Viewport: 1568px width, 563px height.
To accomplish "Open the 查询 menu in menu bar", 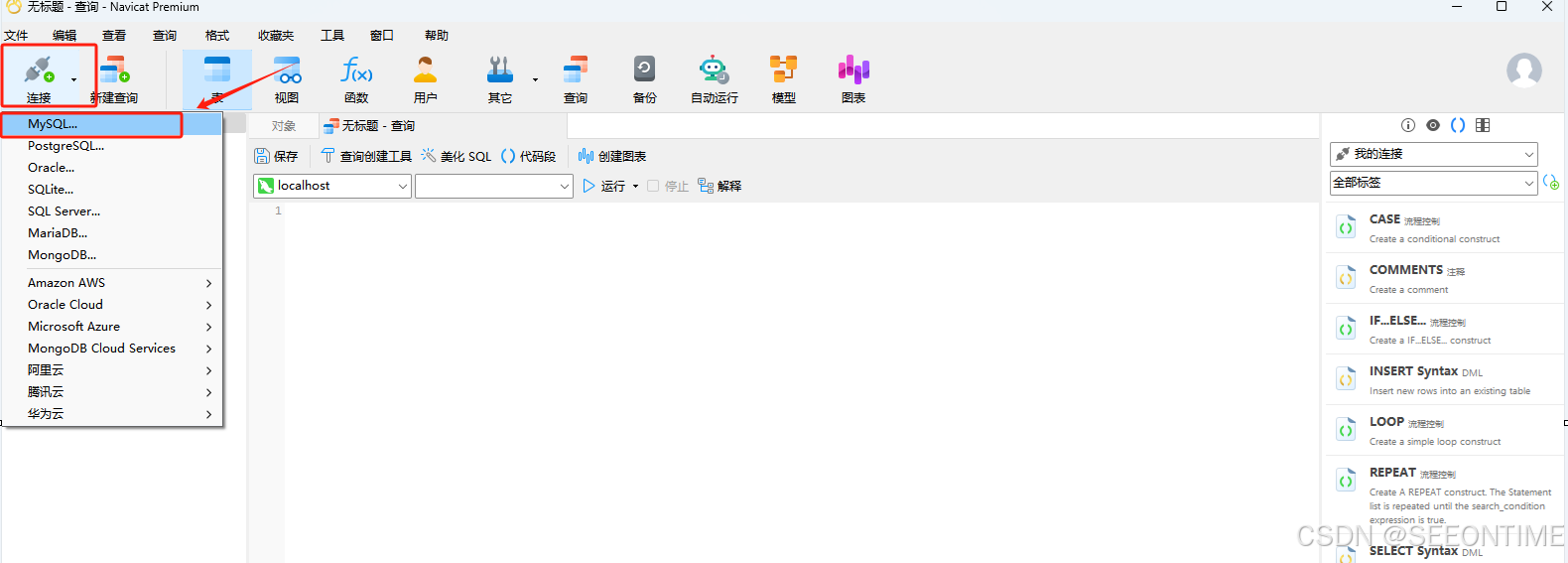I will (x=165, y=36).
